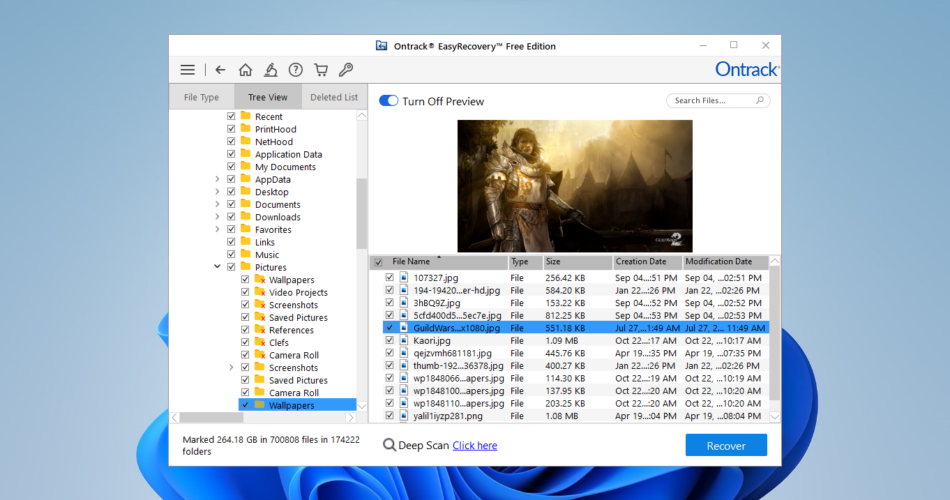The height and width of the screenshot is (500, 950).
Task: Uncheck the Kaori.jpg file checkbox
Action: [390, 340]
